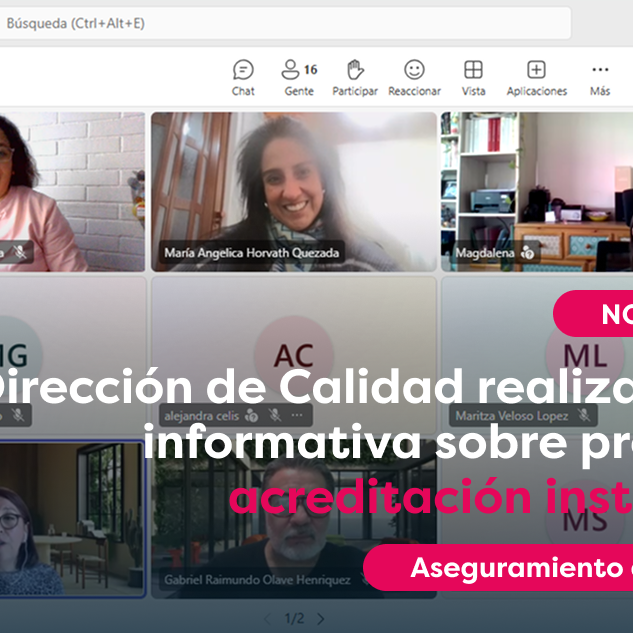
Task: Open the Más options menu
Action: (x=600, y=78)
